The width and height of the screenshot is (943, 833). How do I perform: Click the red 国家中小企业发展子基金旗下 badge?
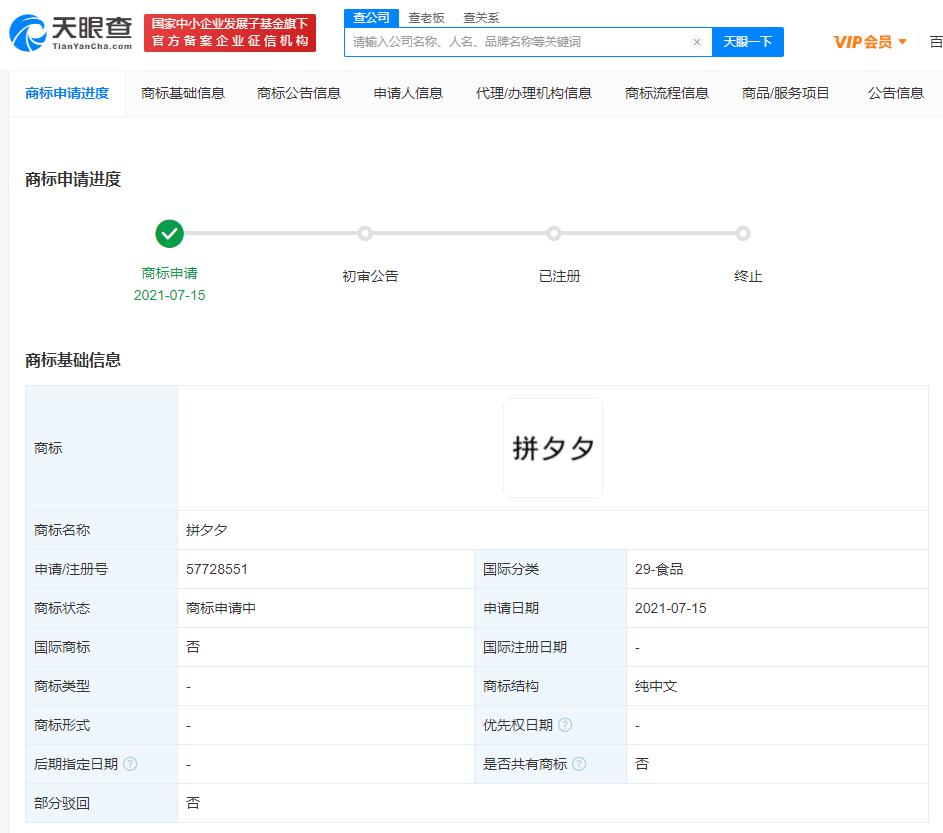[231, 30]
